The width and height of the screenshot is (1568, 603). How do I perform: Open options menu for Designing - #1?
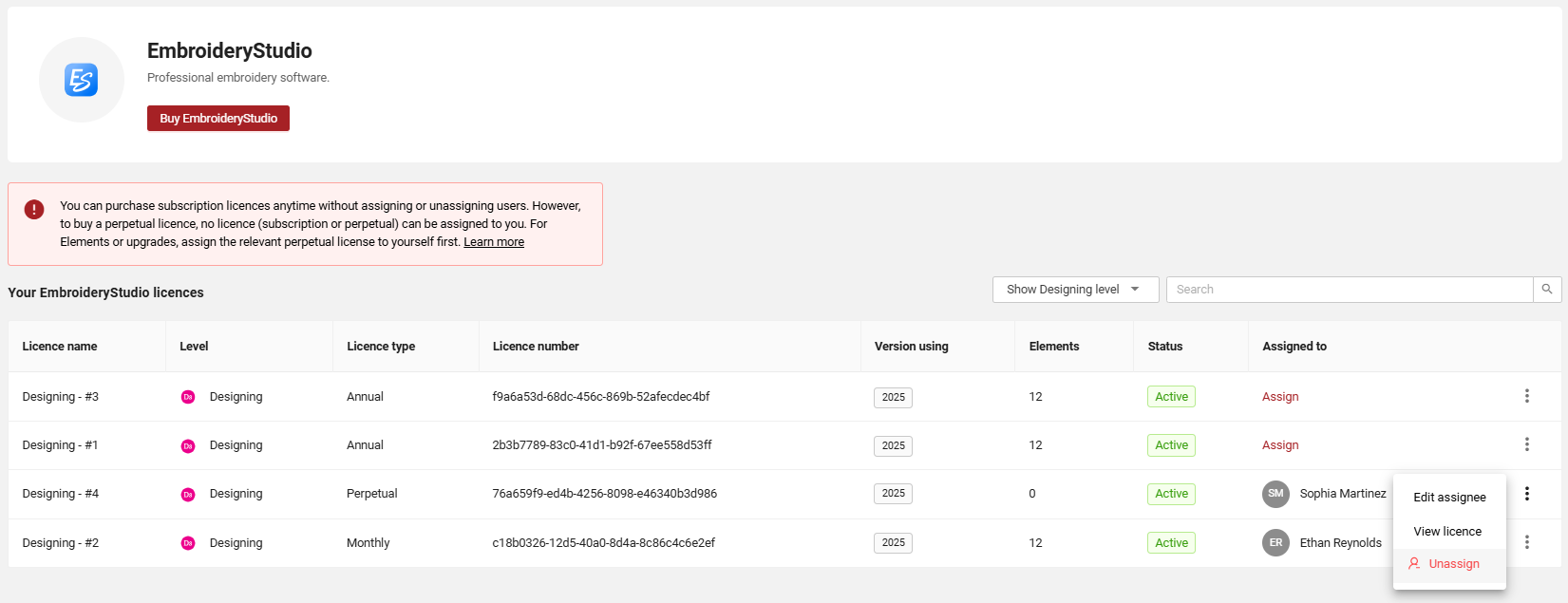(x=1527, y=444)
